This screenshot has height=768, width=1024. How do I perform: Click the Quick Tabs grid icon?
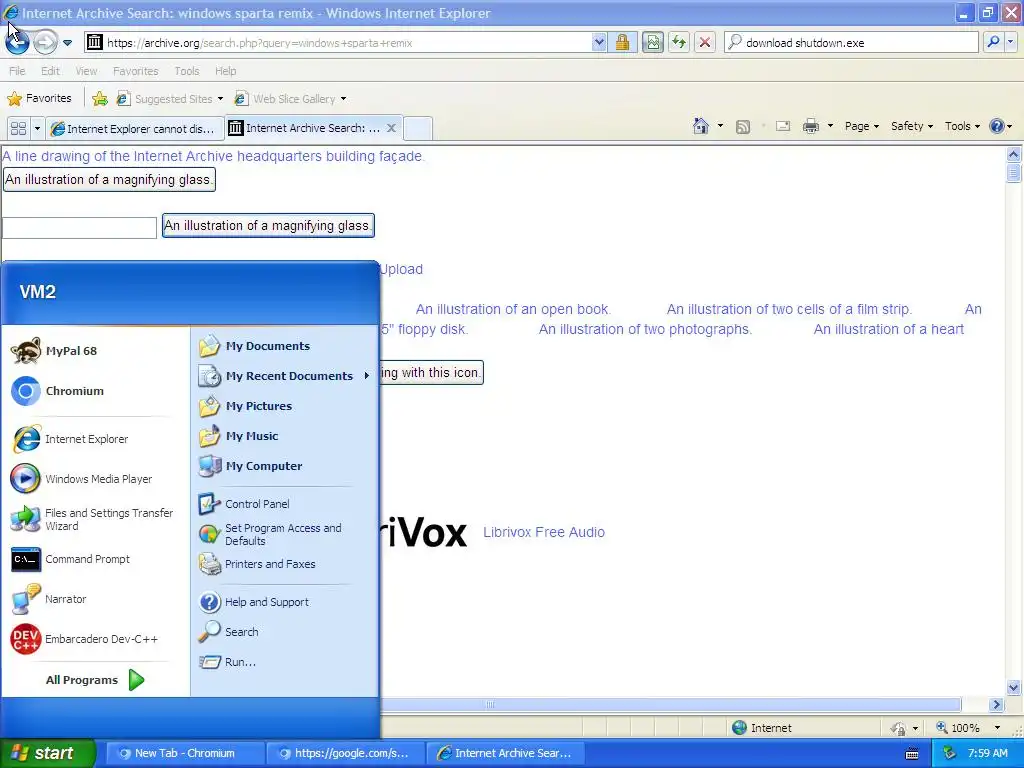tap(18, 128)
